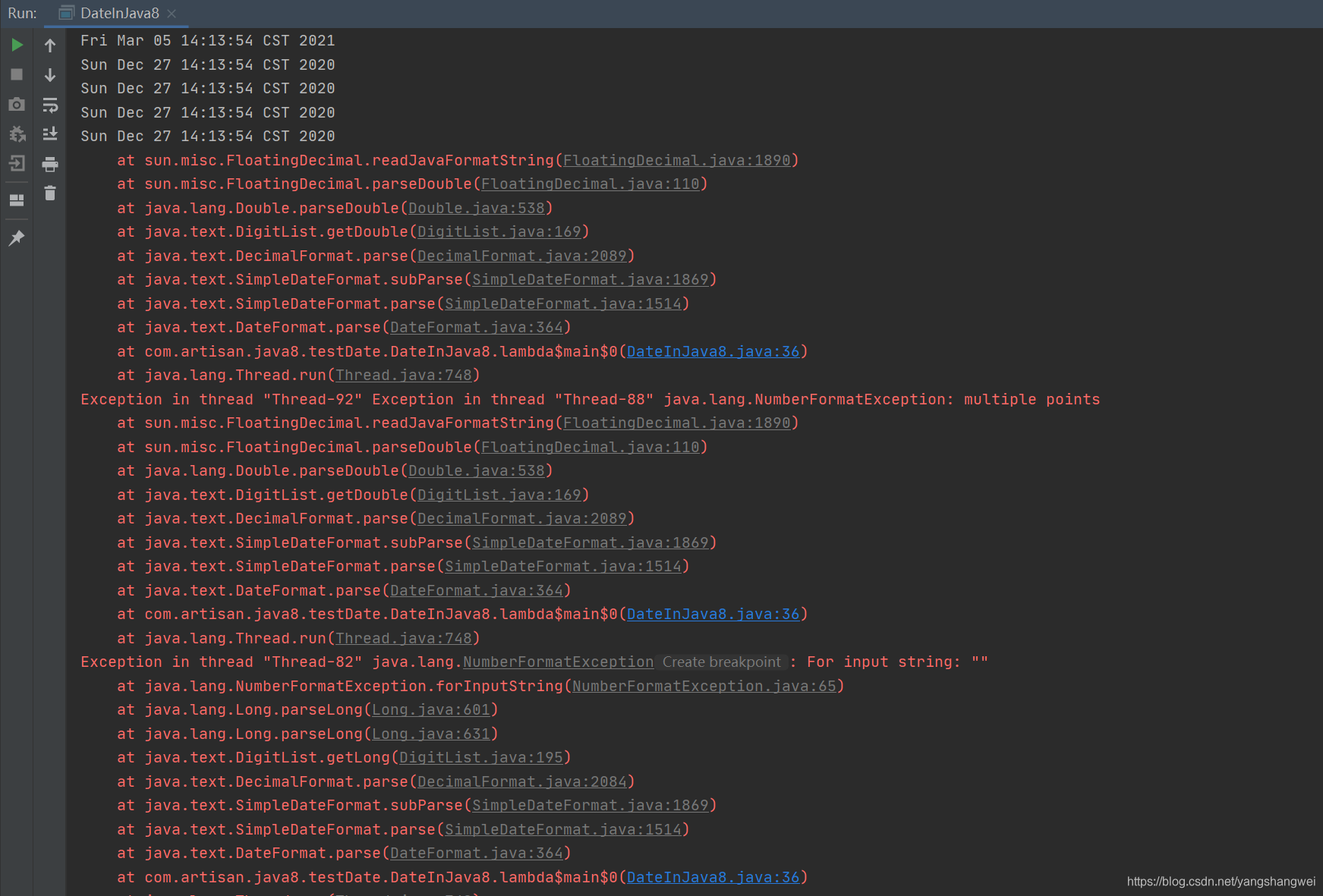The image size is (1323, 896).
Task: Click the Pin tab icon
Action: tap(17, 238)
